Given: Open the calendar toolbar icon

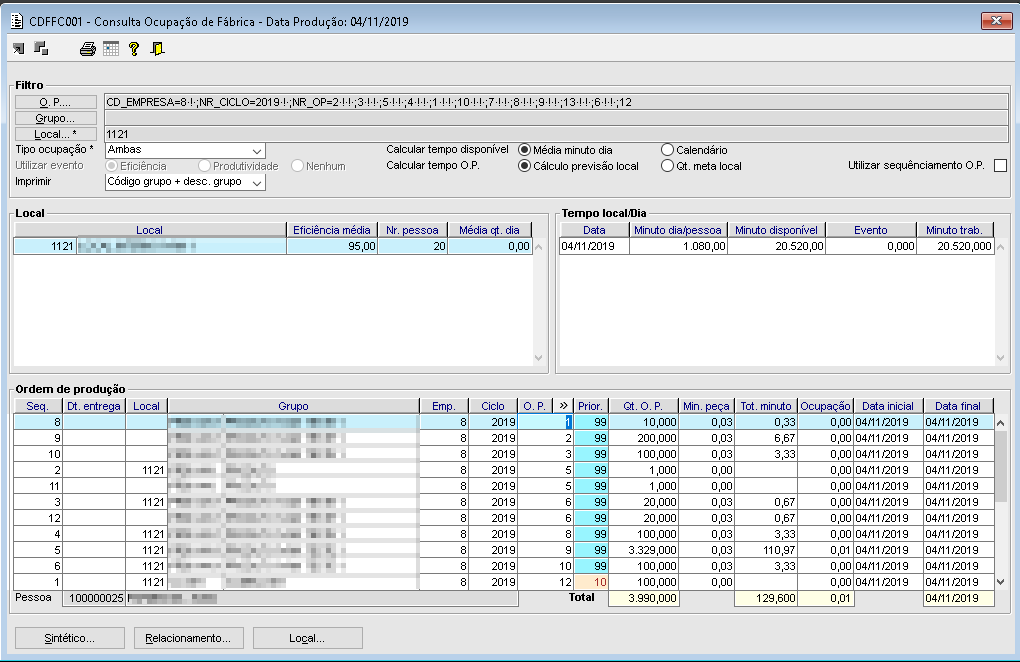Looking at the screenshot, I should click(x=111, y=49).
